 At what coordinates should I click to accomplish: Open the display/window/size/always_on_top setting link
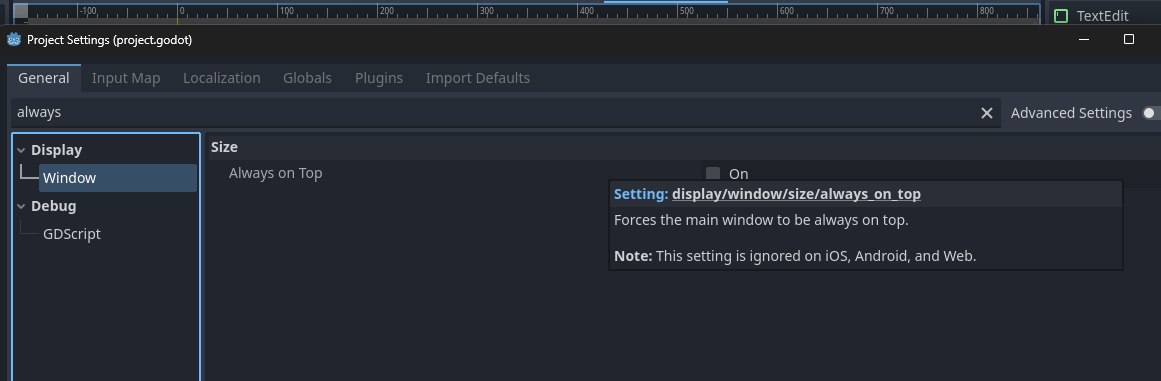click(796, 195)
